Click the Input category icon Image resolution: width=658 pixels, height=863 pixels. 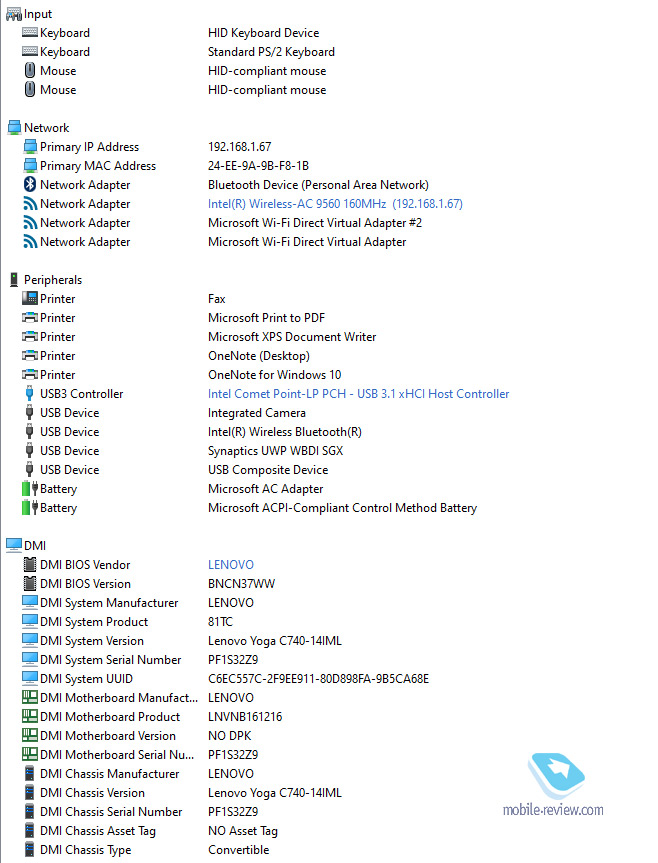point(14,14)
